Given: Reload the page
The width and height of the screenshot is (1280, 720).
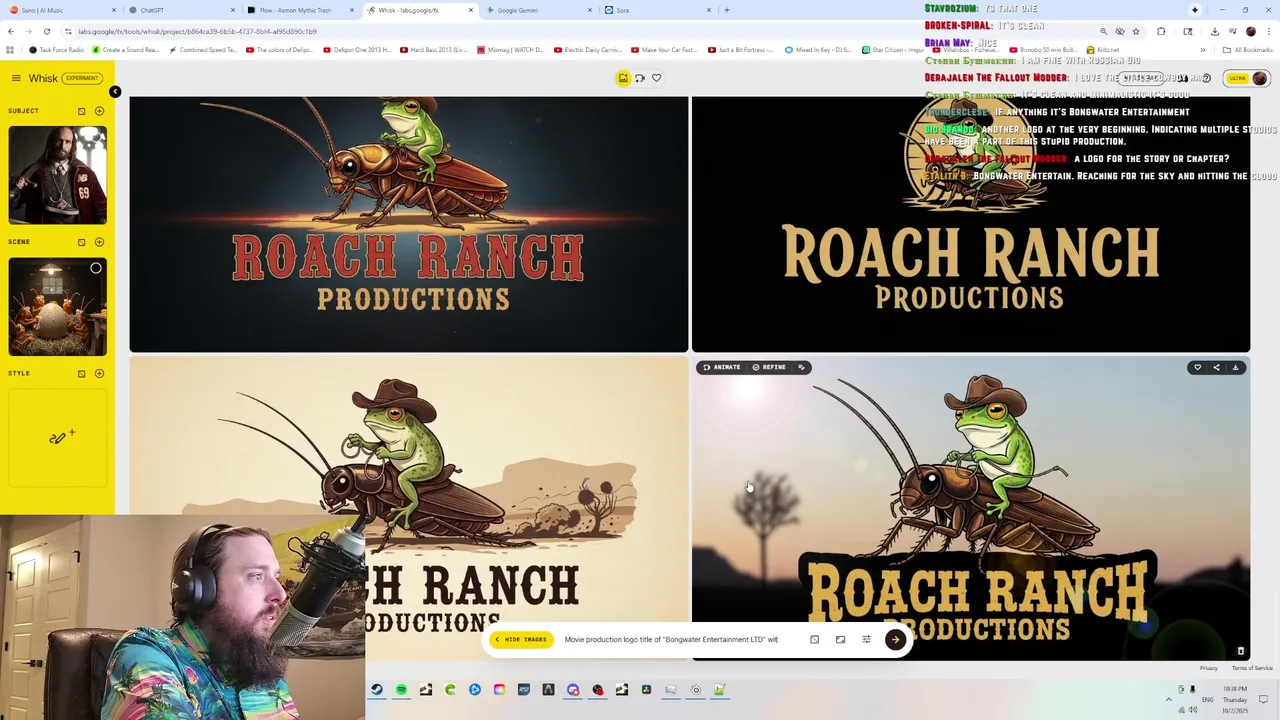Looking at the screenshot, I should pyautogui.click(x=46, y=31).
